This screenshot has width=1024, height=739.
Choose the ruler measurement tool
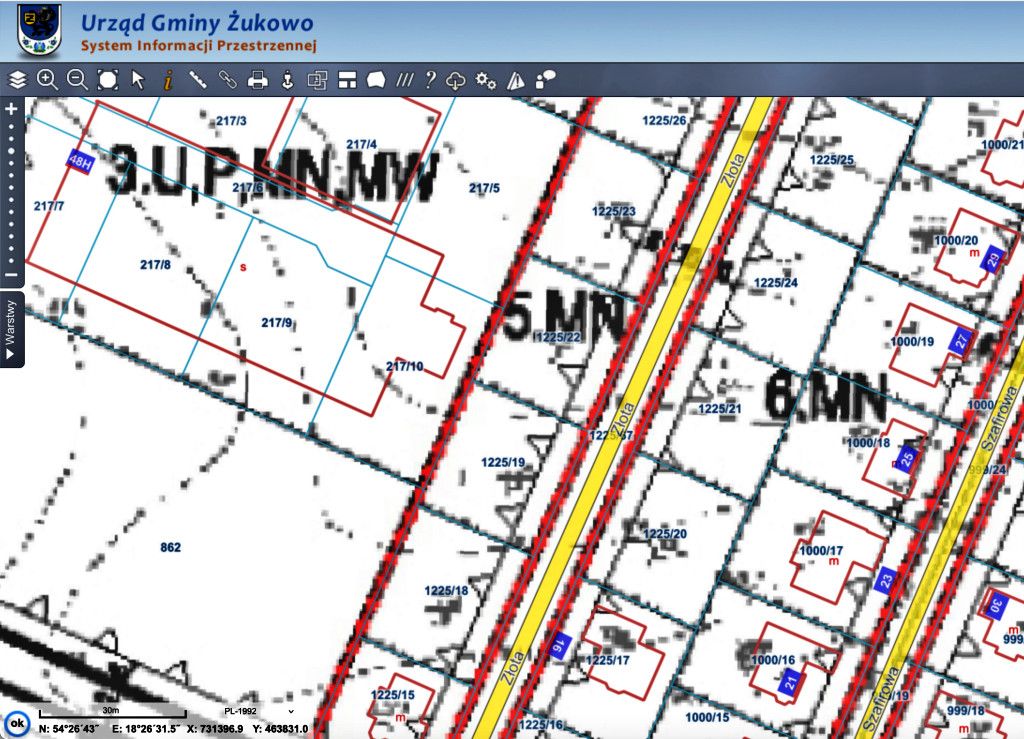(198, 80)
